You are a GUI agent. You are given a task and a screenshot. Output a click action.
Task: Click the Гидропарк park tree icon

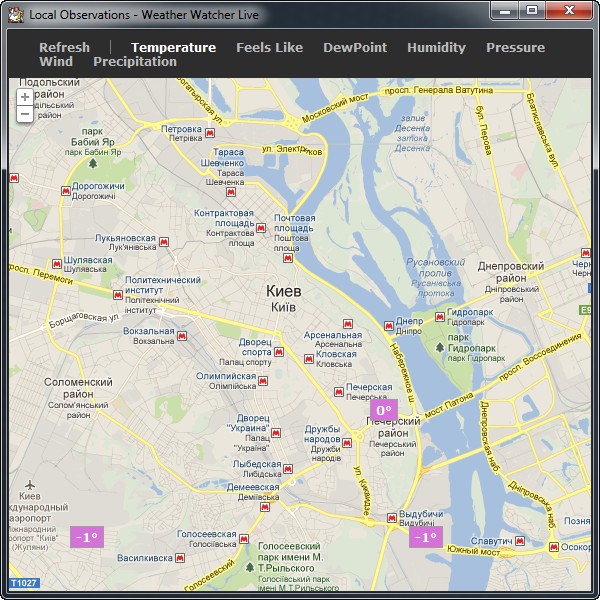(x=439, y=347)
